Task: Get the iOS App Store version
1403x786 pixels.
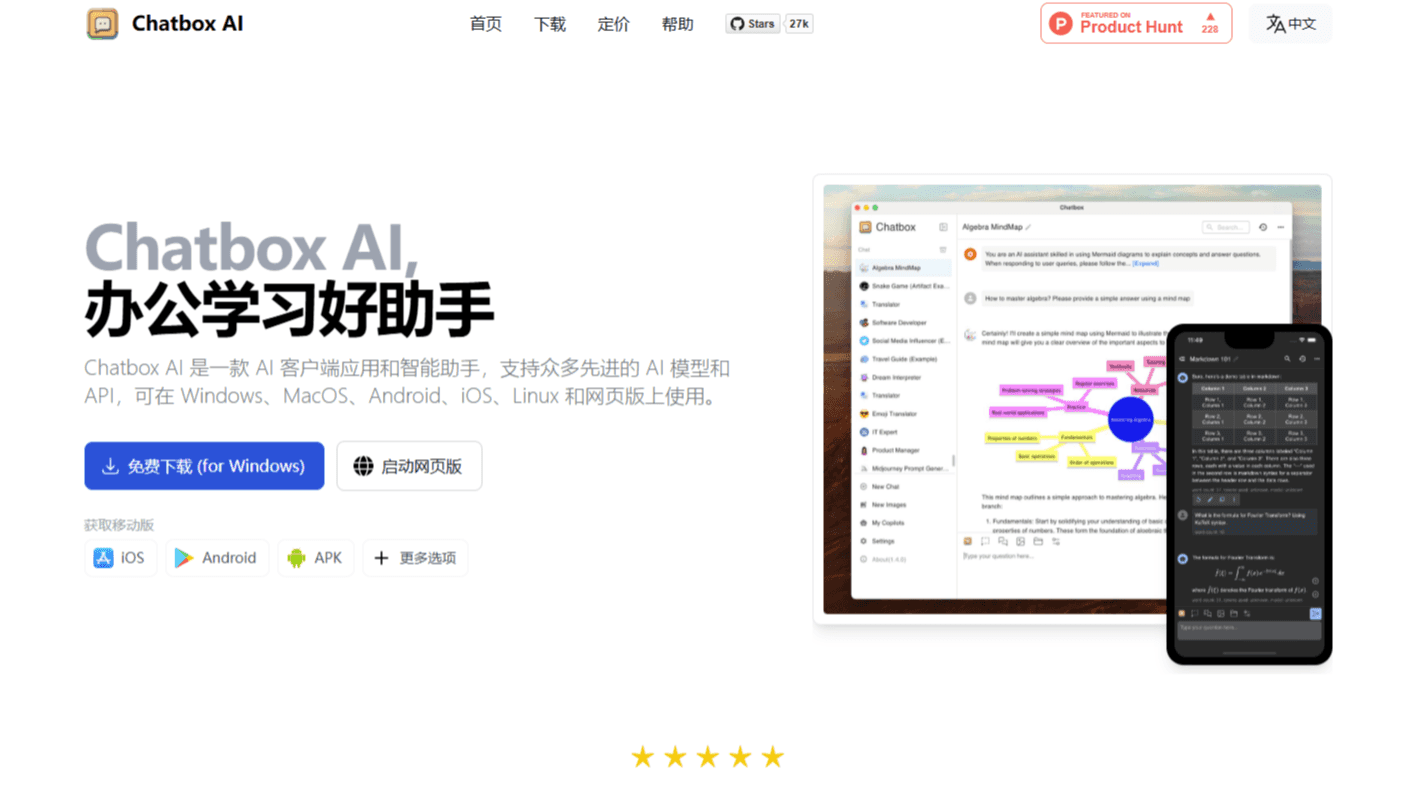Action: (x=120, y=558)
